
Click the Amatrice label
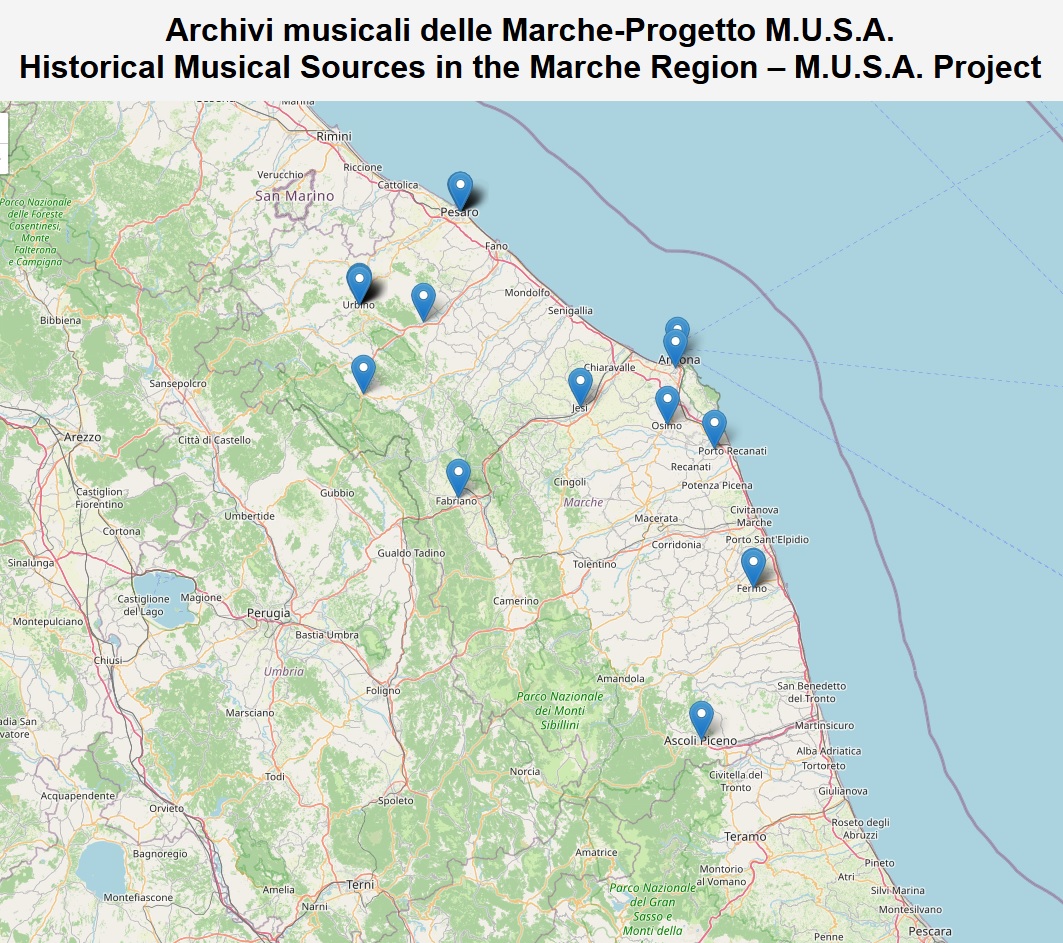[596, 853]
